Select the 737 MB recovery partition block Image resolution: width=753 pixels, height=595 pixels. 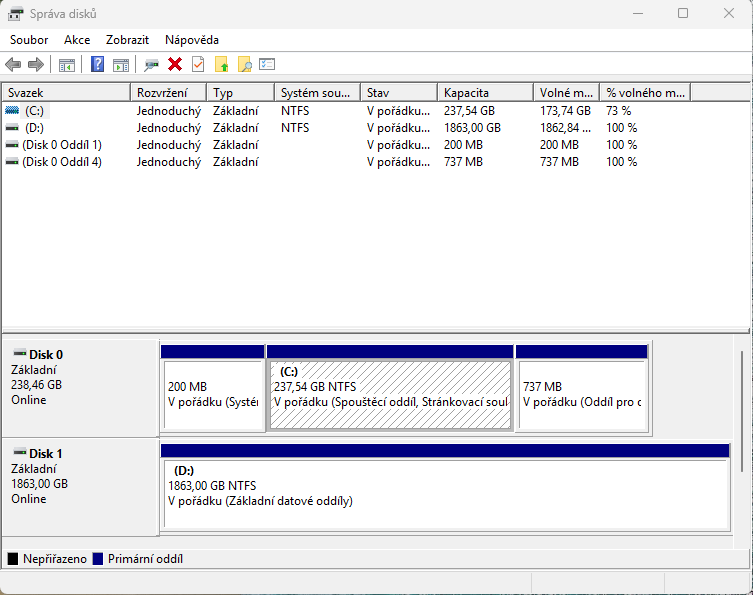581,394
